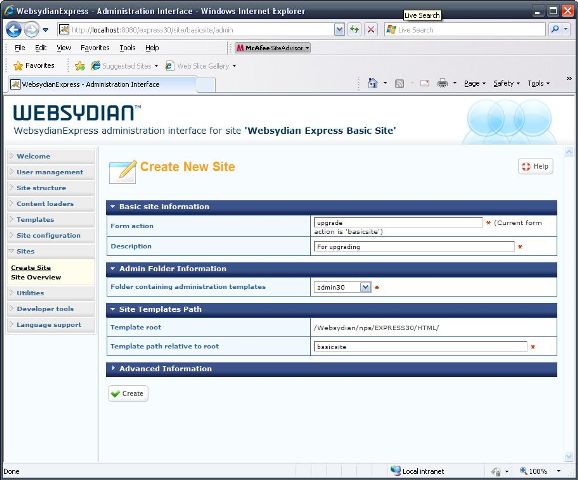The width and height of the screenshot is (578, 480).
Task: Click the RSS feeds icon
Action: [399, 84]
